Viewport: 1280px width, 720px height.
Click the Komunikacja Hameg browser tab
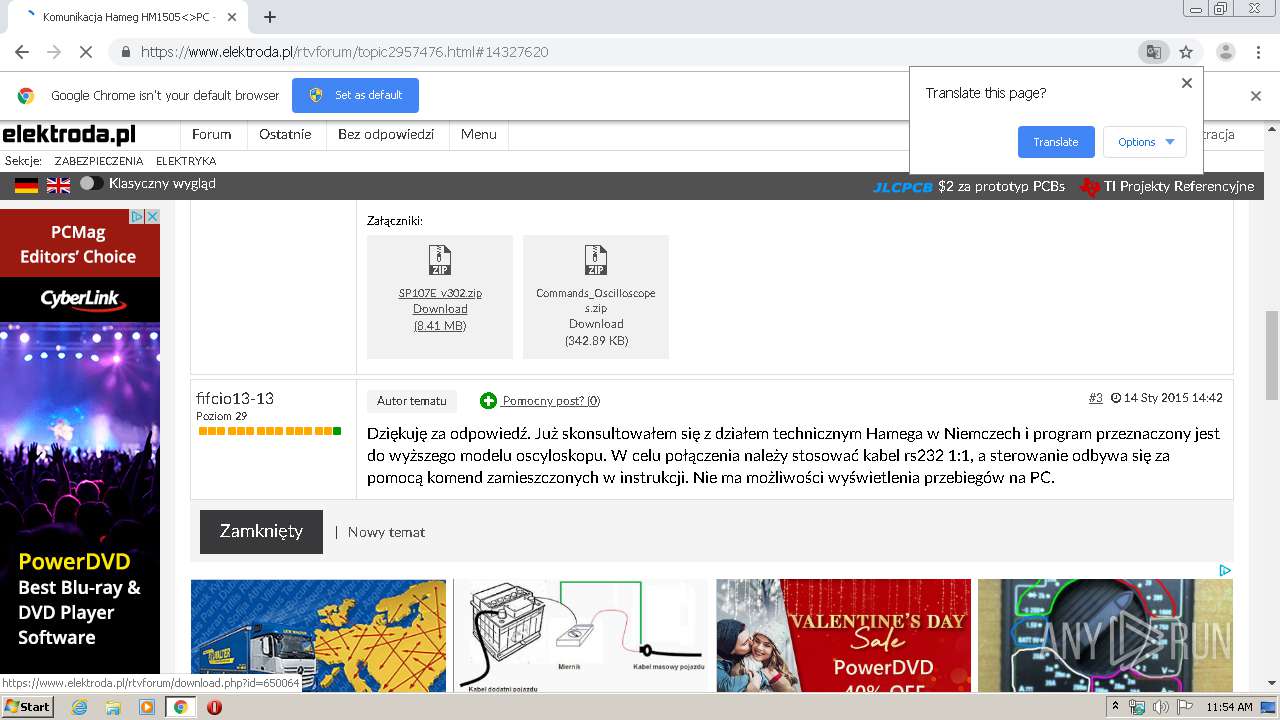[x=130, y=17]
